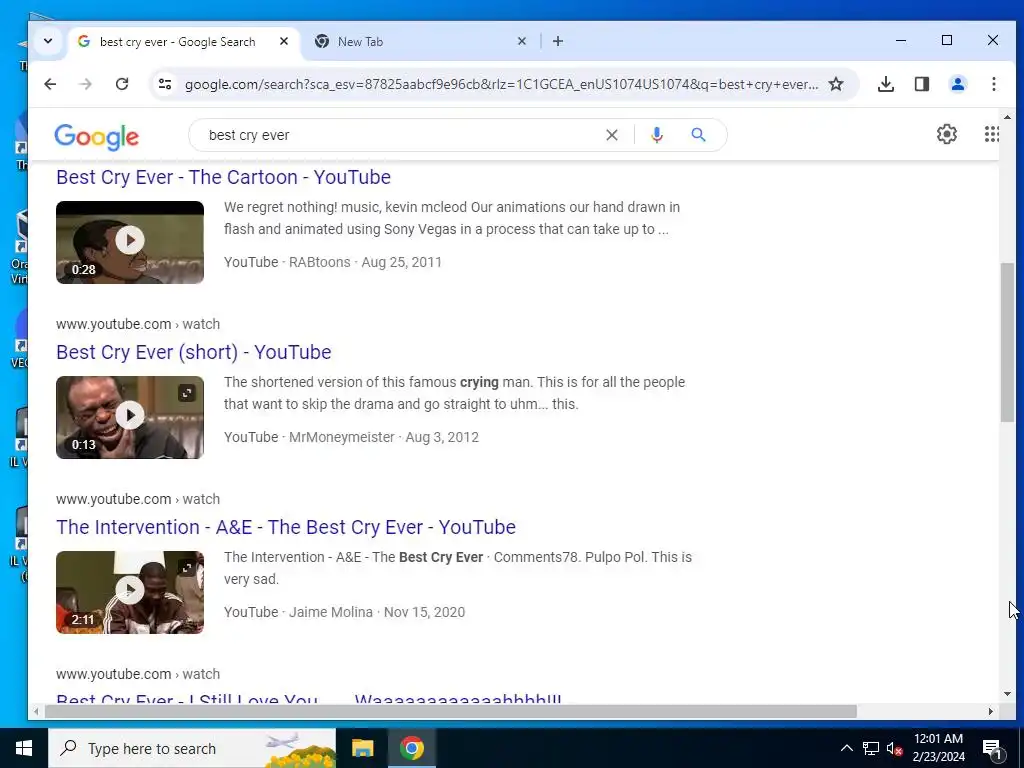The image size is (1024, 768).
Task: Click 'www.youtube.com › watch' above The Intervention result
Action: pos(138,499)
